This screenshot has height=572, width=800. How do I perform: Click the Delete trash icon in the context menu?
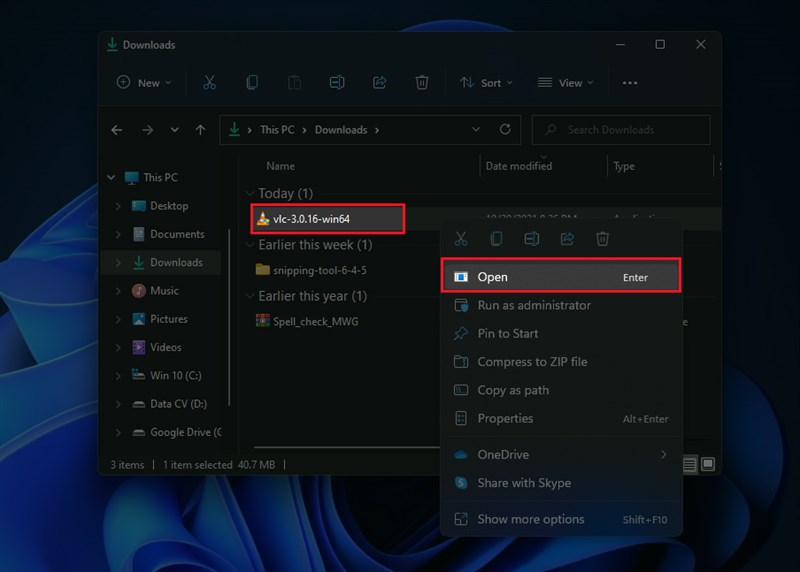click(x=603, y=239)
